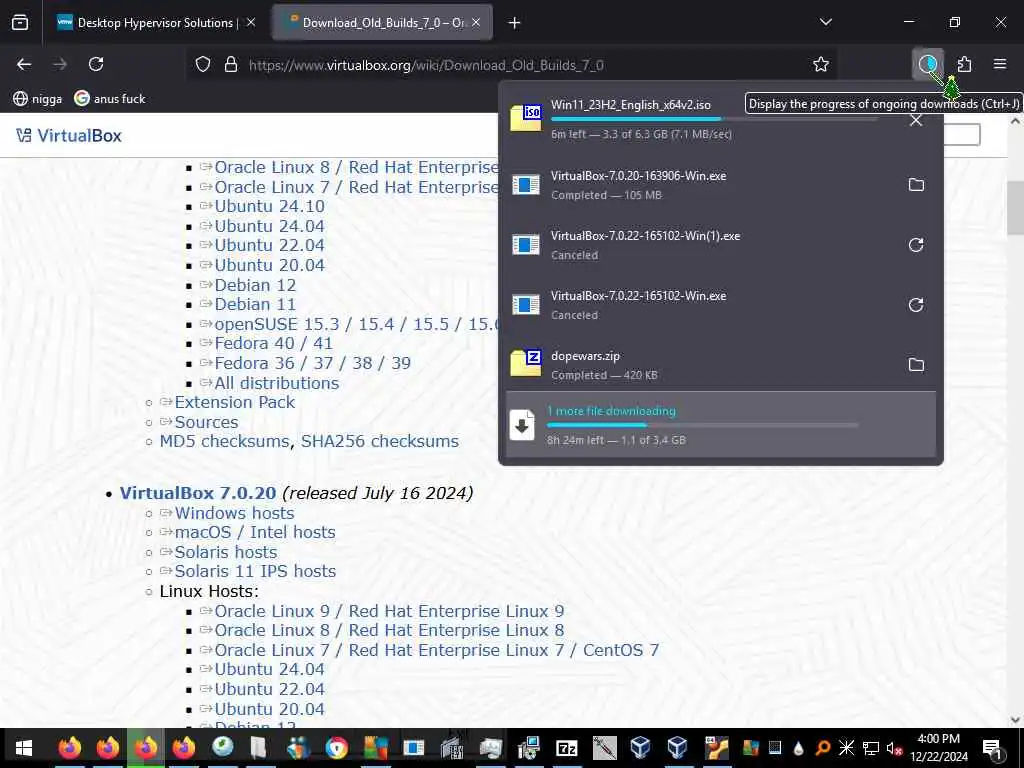Screen dimensions: 1024x768
Task: Open the Debian 12 download link
Action: pyautogui.click(x=255, y=285)
